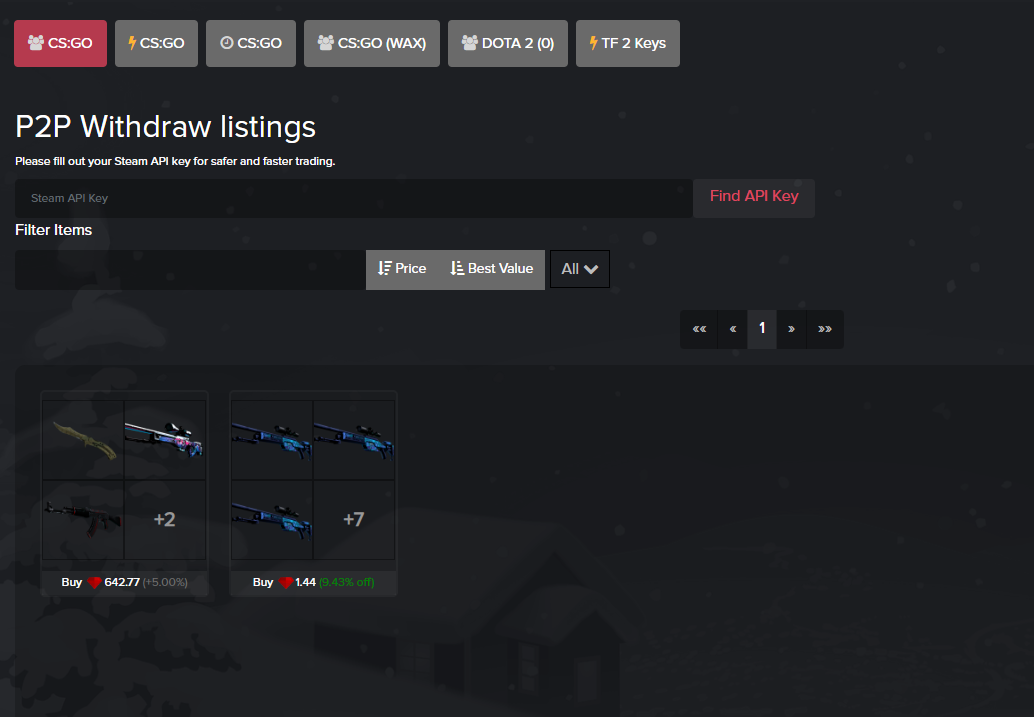This screenshot has height=717, width=1034.
Task: Jump to the last page of listings
Action: (x=825, y=328)
